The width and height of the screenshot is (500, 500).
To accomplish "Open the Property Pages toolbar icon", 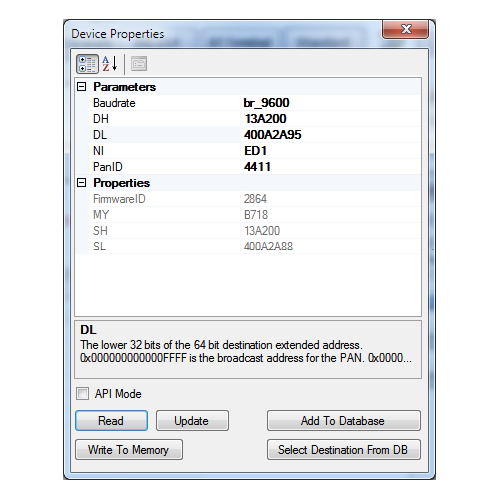I will click(x=139, y=64).
